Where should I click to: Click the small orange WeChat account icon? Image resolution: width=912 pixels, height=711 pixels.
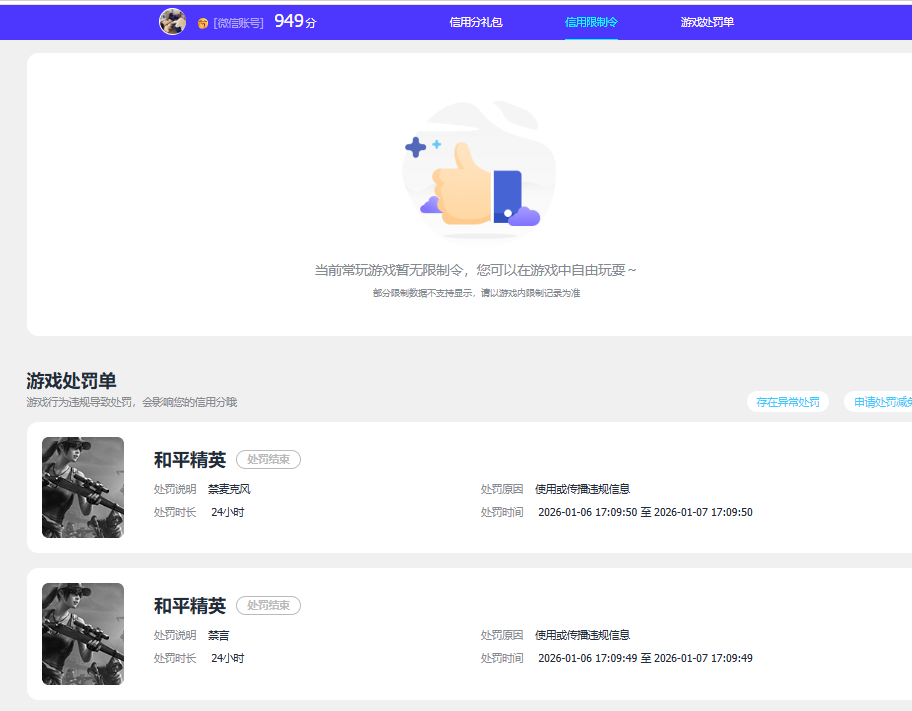click(202, 23)
